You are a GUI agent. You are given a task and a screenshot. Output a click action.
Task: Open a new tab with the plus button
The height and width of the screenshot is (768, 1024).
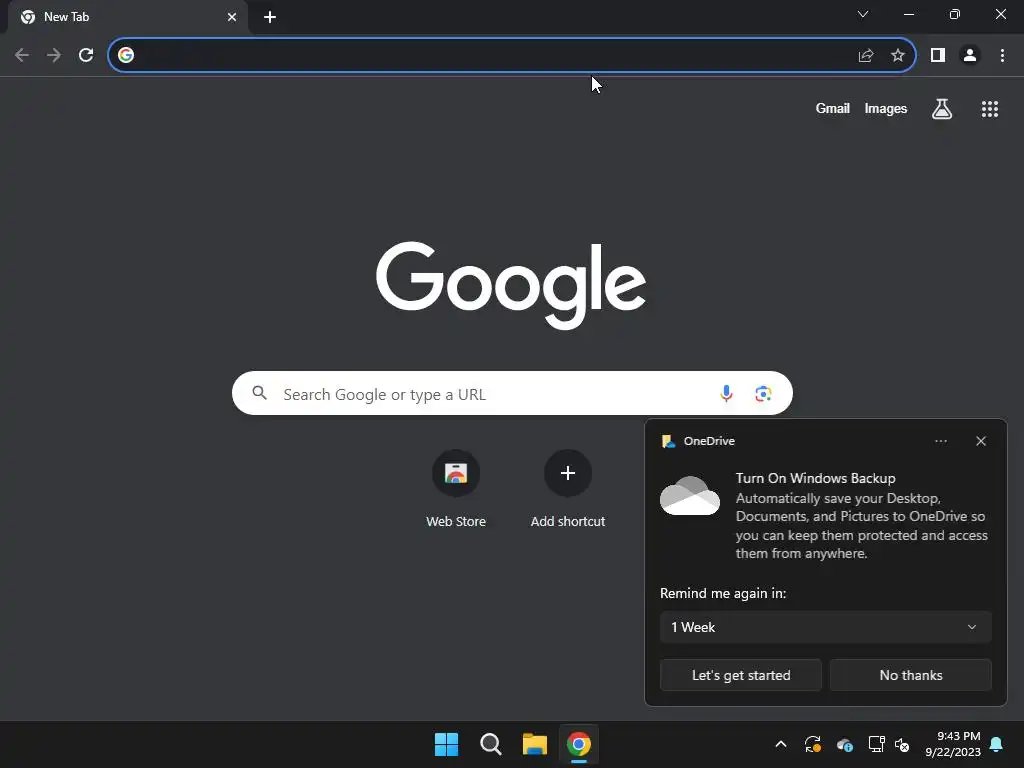[270, 17]
